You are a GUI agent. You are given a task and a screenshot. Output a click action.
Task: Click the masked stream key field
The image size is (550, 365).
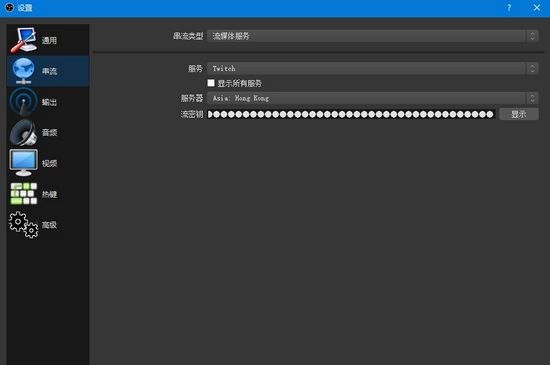pos(351,114)
